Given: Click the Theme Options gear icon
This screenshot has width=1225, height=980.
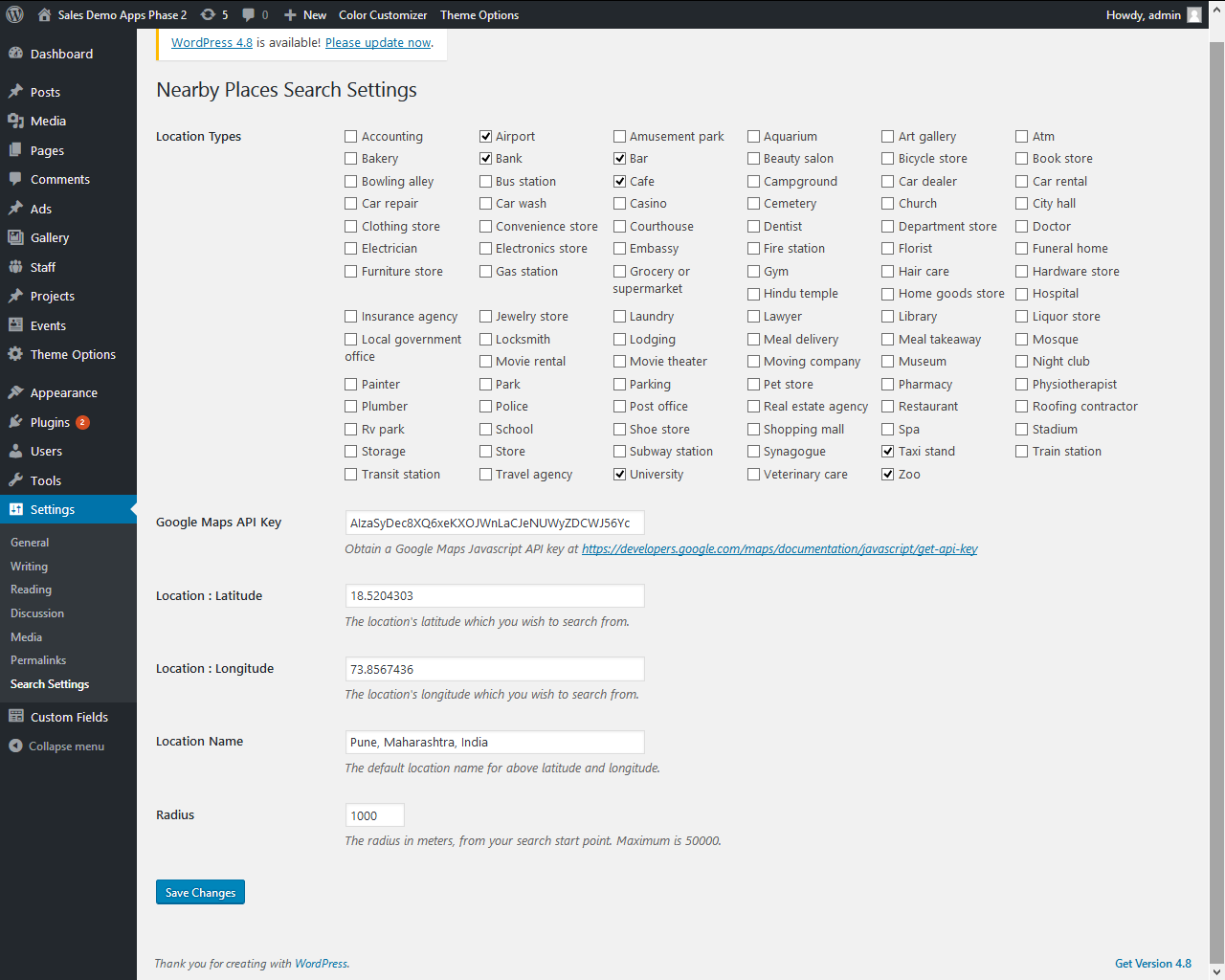Looking at the screenshot, I should tap(15, 354).
